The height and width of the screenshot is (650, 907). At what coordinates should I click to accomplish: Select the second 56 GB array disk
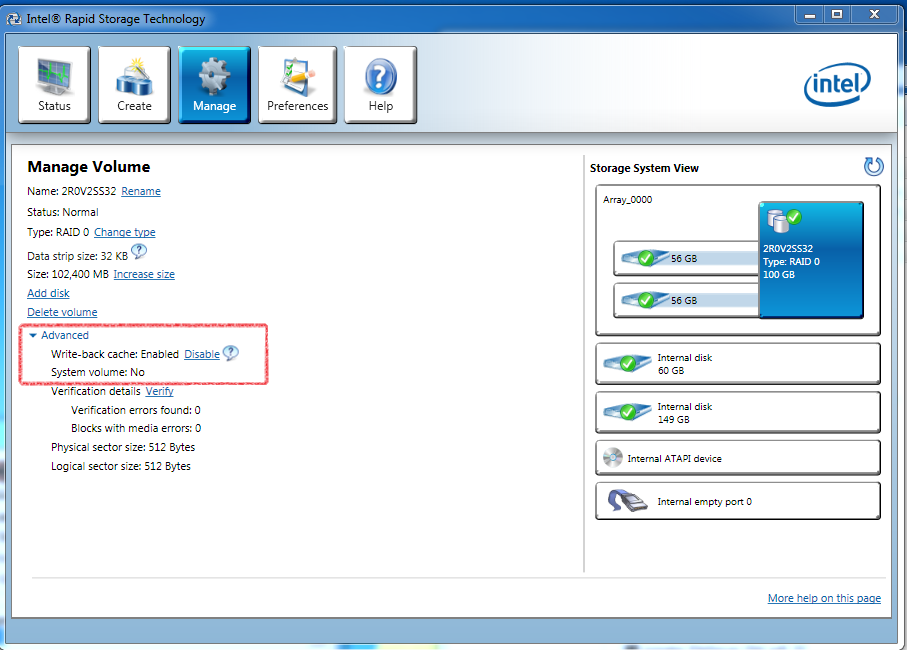686,300
